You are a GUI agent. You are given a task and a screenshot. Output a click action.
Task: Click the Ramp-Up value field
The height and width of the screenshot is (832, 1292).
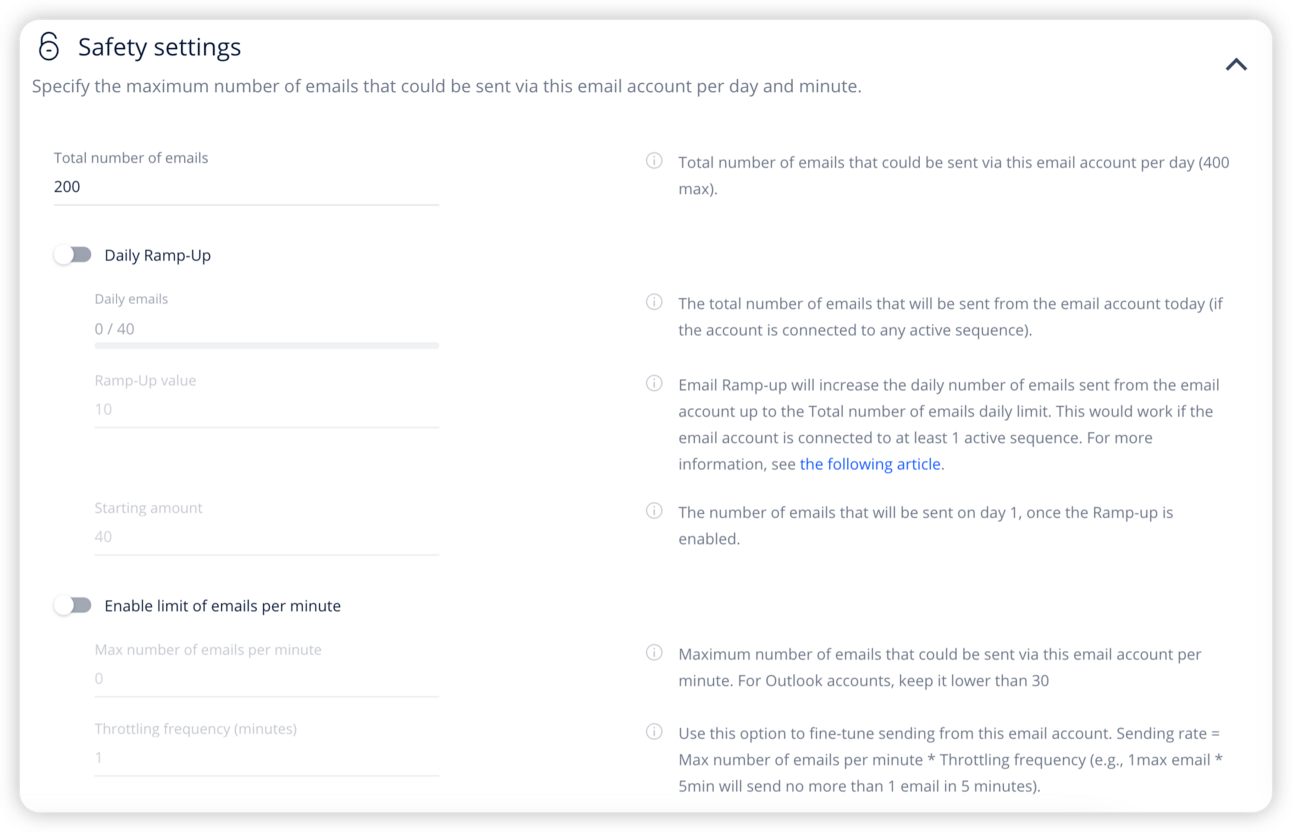pos(266,409)
